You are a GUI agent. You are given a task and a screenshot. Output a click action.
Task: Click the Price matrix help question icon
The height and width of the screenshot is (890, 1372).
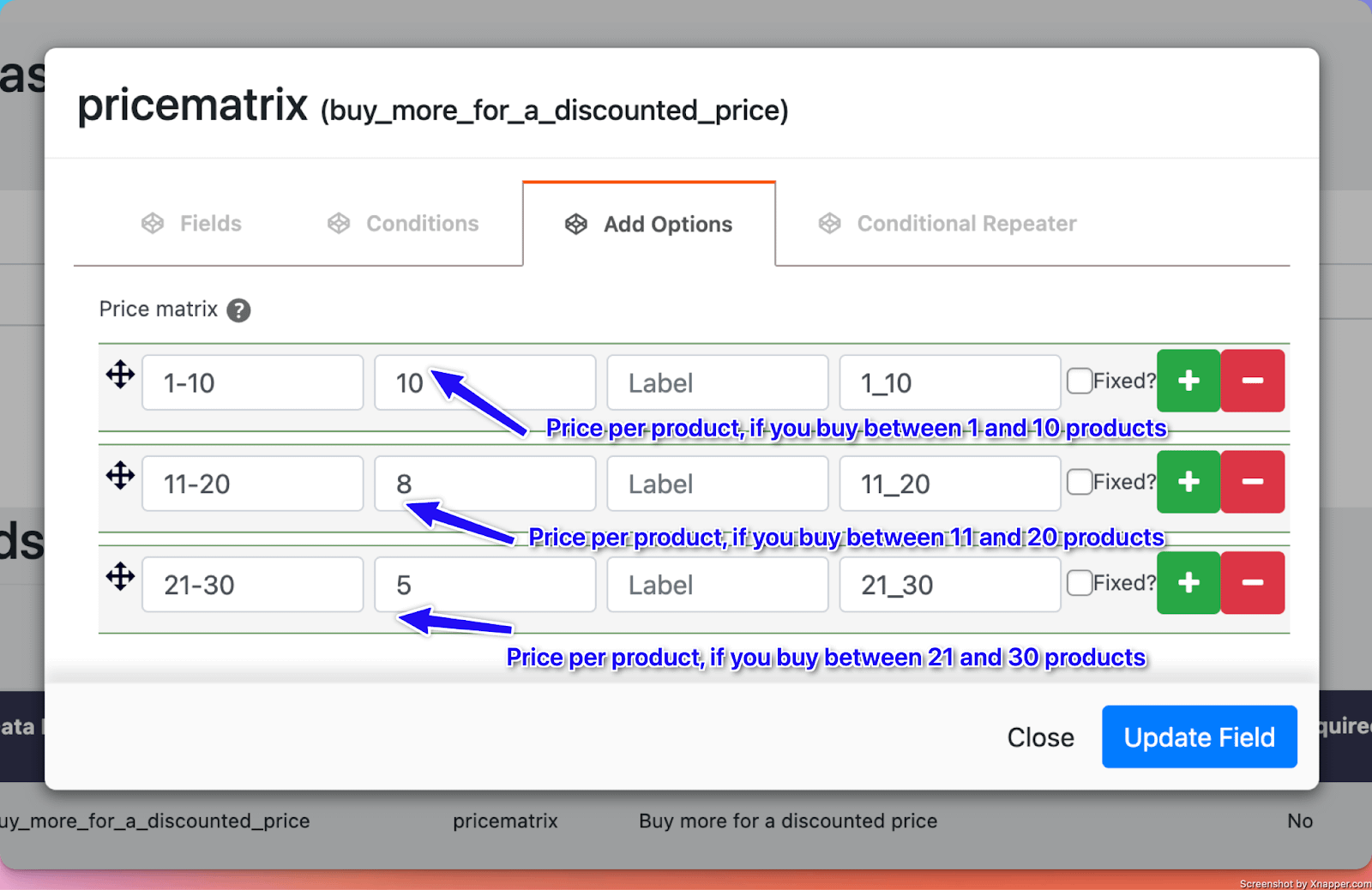[x=238, y=310]
